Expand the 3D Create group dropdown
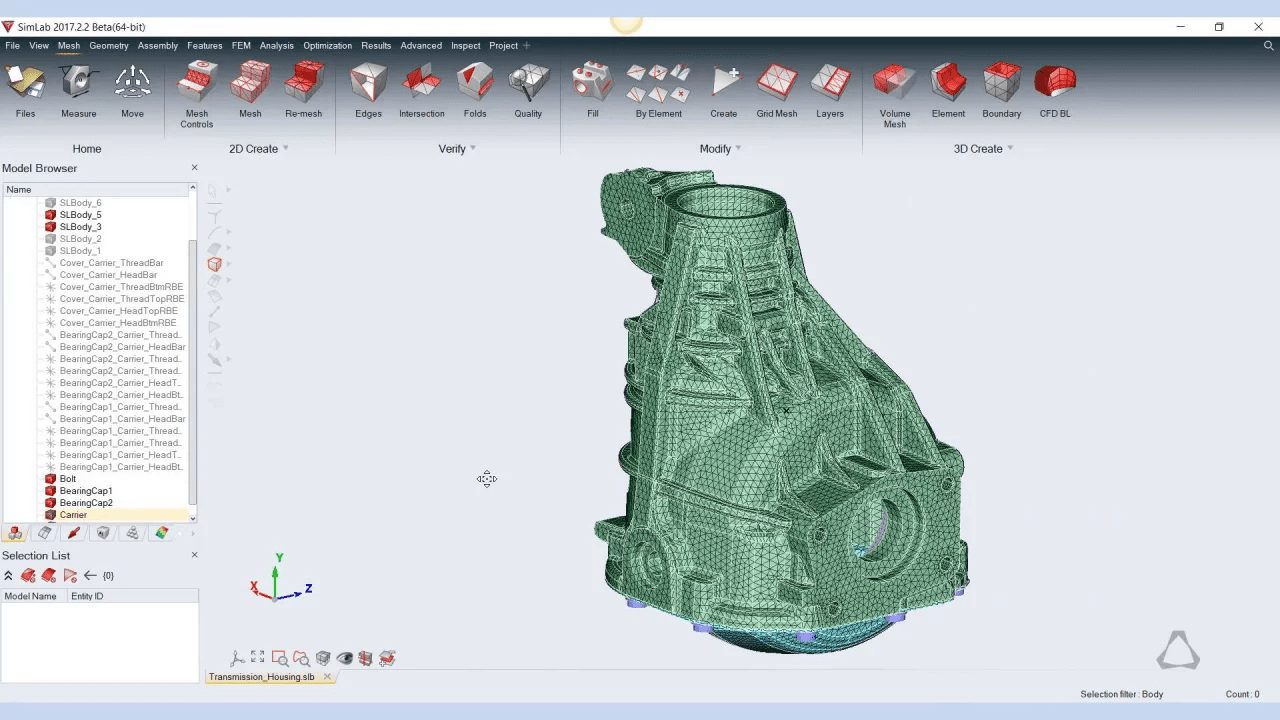 coord(1010,149)
